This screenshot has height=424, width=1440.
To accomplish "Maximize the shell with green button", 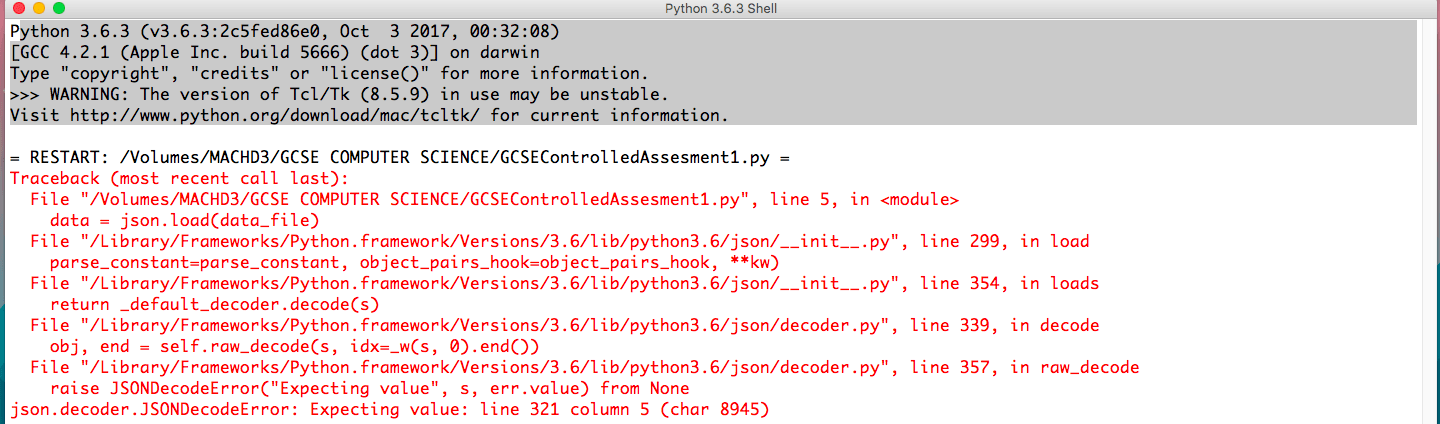I will tap(59, 8).
